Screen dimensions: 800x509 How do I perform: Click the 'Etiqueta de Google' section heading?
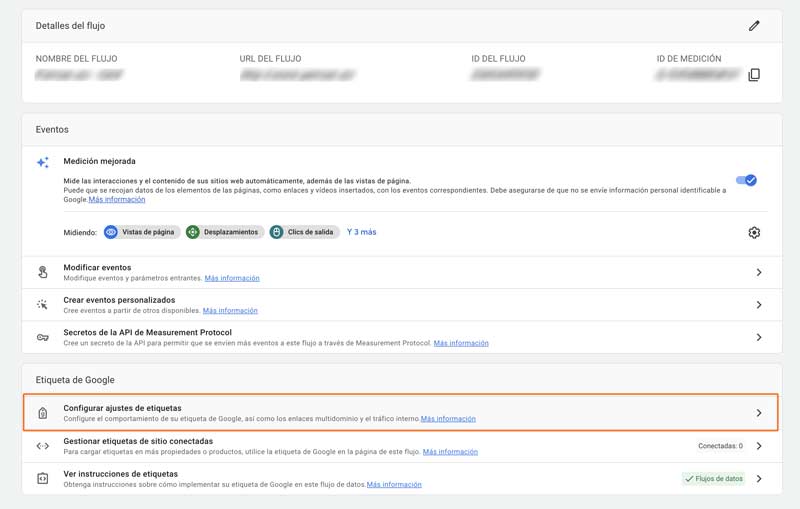pyautogui.click(x=75, y=380)
